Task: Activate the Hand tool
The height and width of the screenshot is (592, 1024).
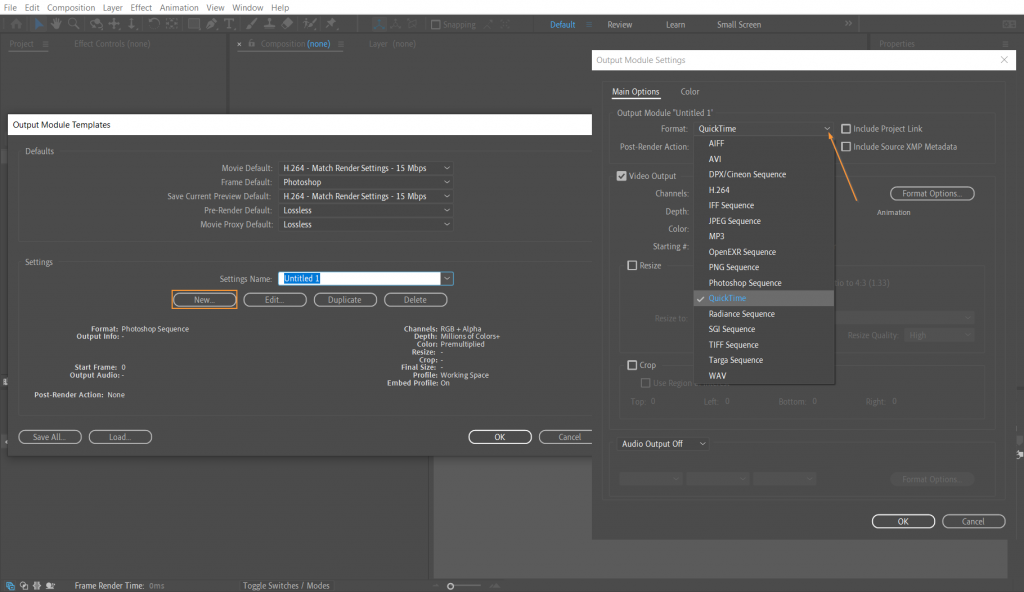Action: point(56,24)
